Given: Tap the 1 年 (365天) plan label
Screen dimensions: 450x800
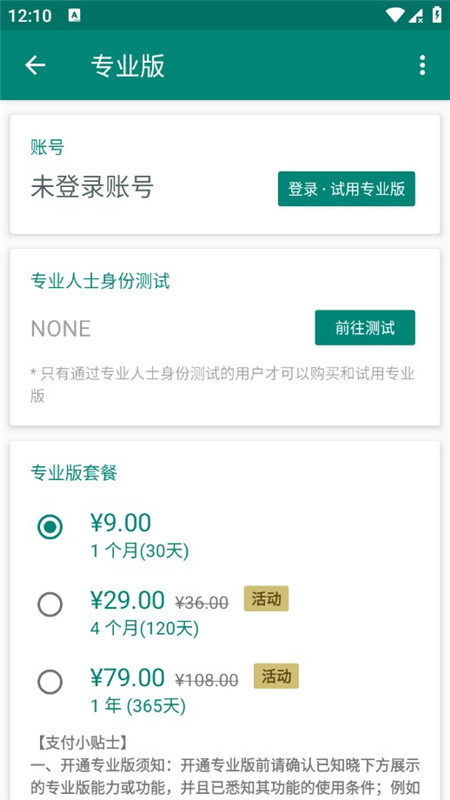Looking at the screenshot, I should [x=138, y=706].
